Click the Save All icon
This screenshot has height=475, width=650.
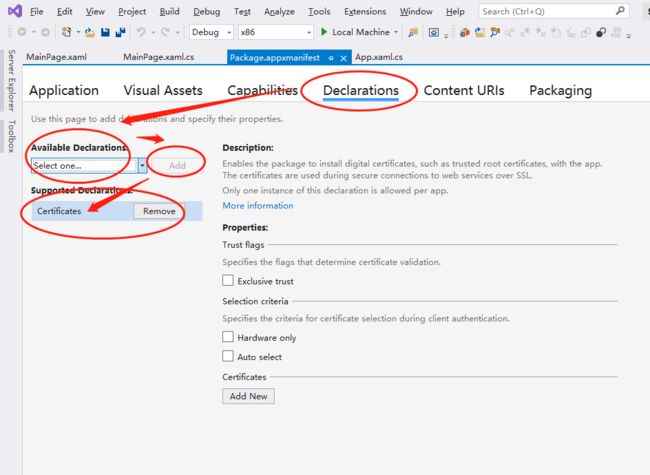tap(120, 32)
